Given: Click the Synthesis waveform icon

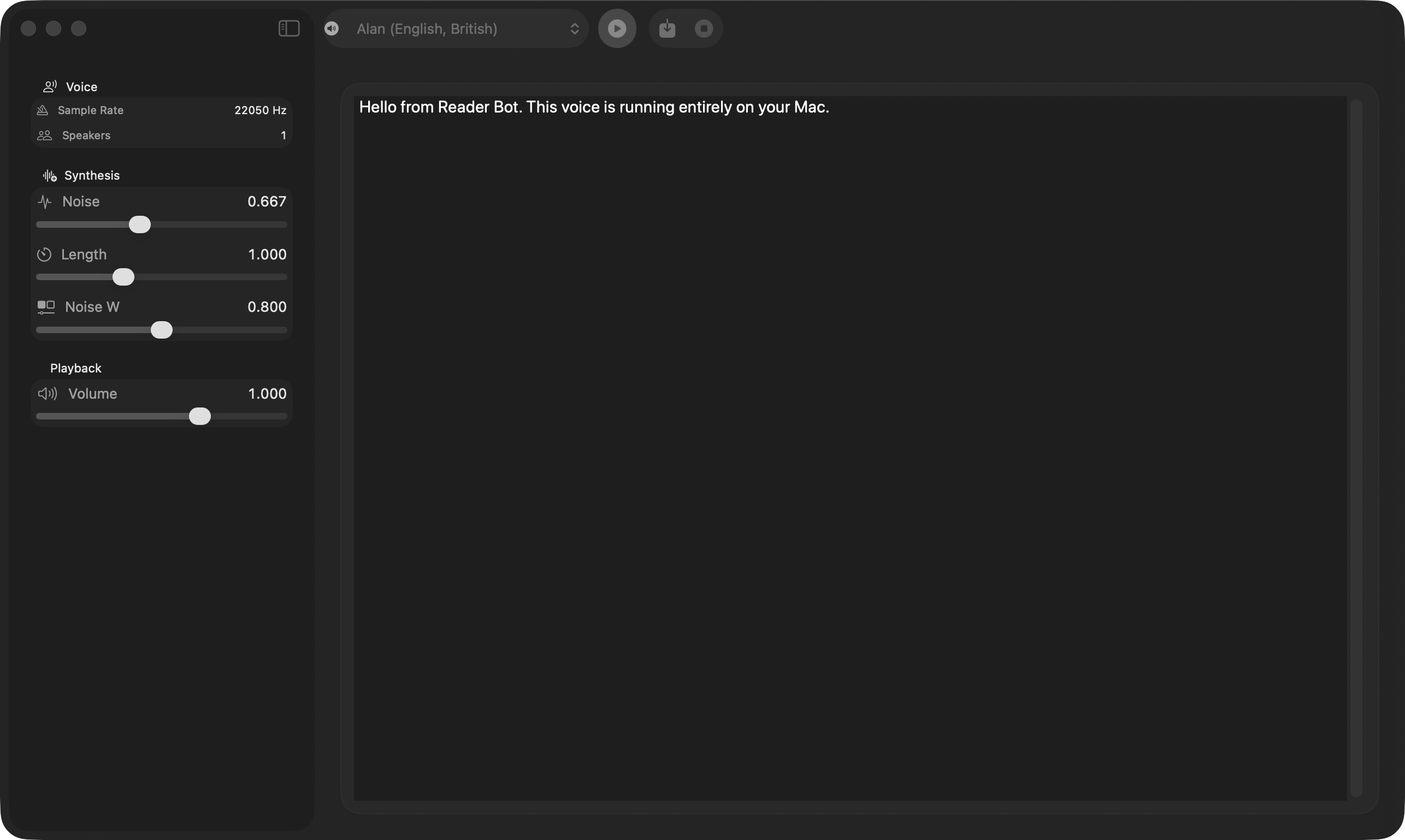Looking at the screenshot, I should [49, 175].
